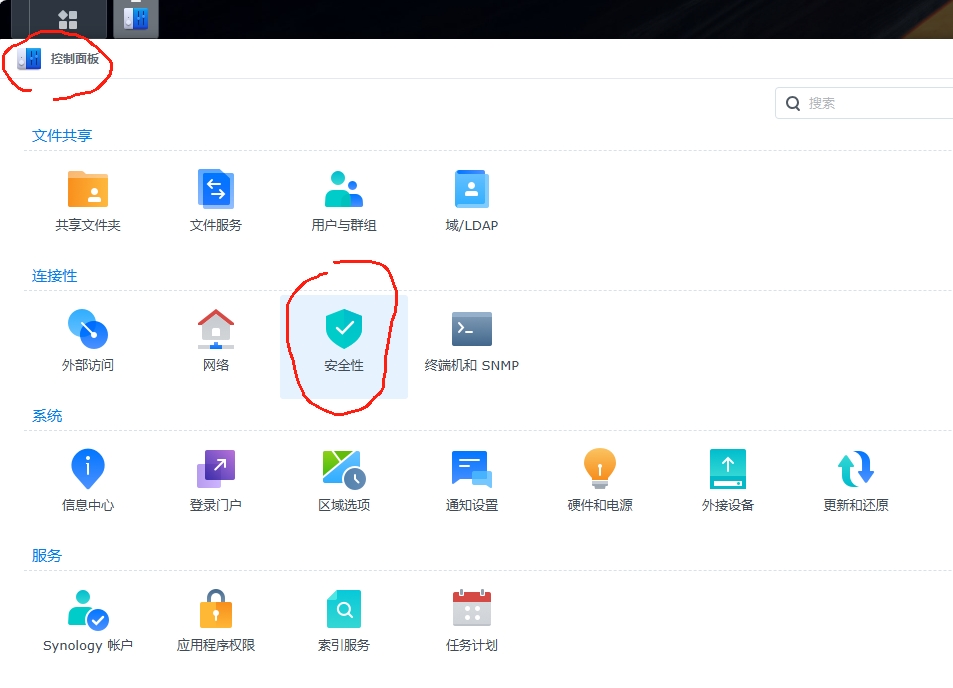Screen dimensions: 953x688
Task: Open 网络 network settings
Action: tap(215, 337)
